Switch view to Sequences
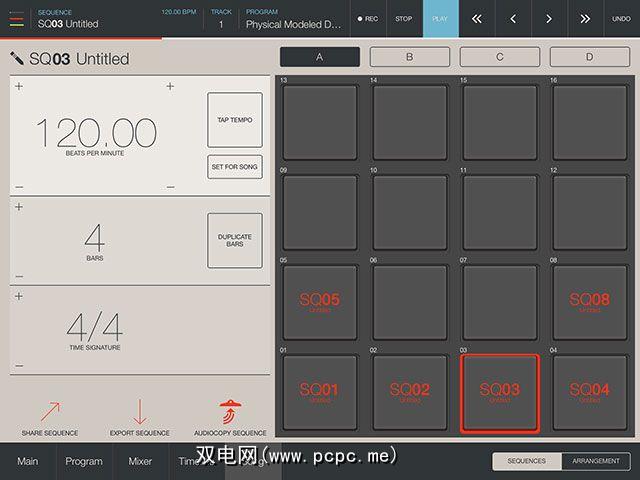The height and width of the screenshot is (480, 640). 526,461
